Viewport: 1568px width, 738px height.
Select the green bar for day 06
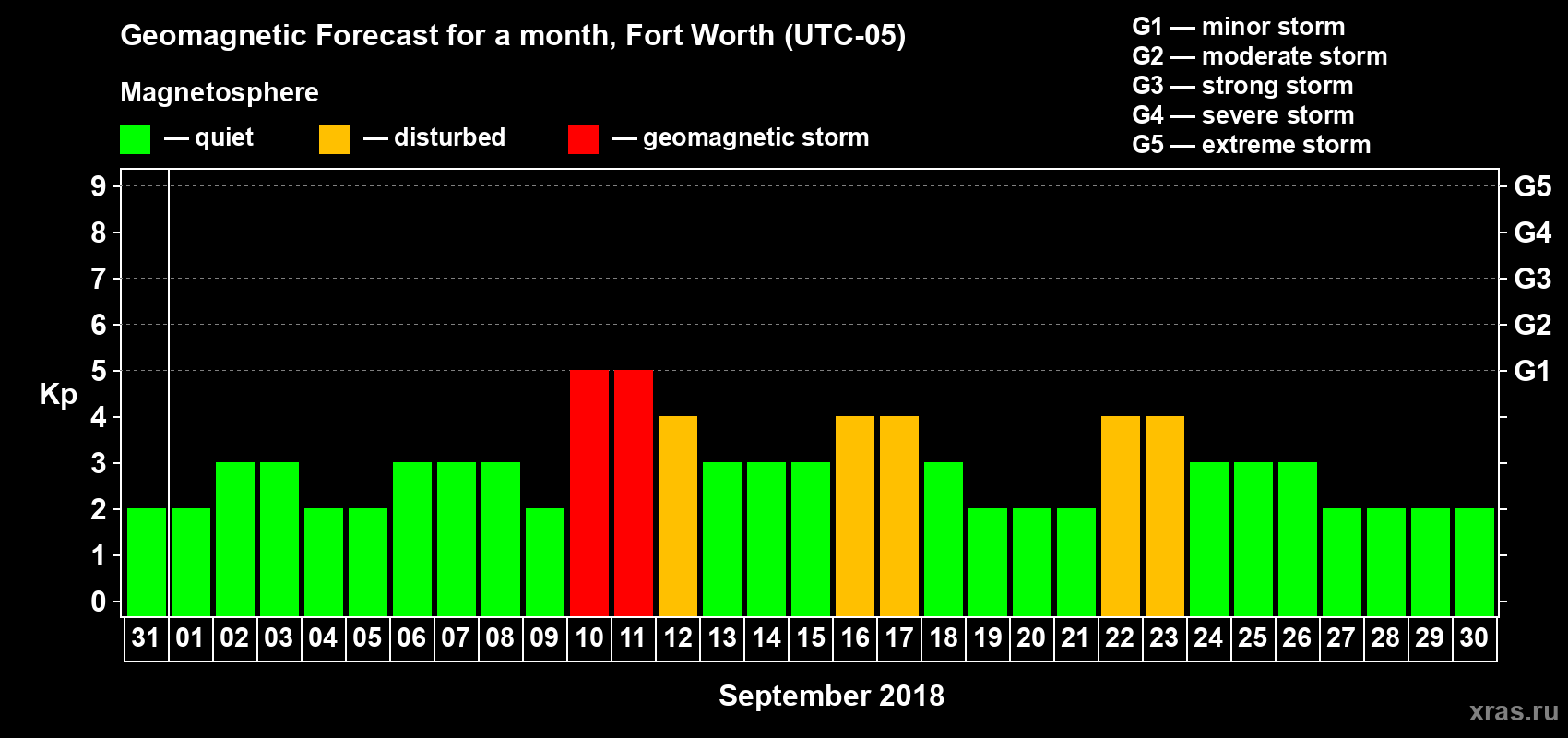[x=412, y=539]
